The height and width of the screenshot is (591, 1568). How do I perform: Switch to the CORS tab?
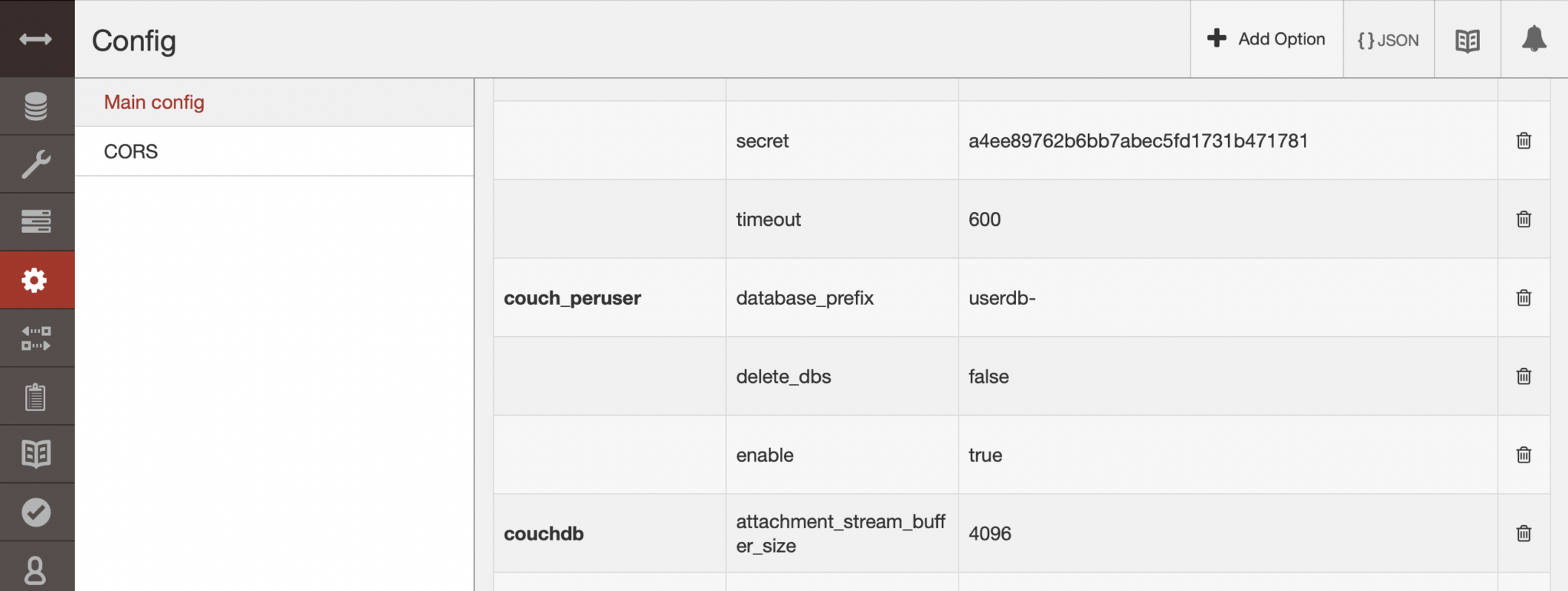tap(131, 151)
